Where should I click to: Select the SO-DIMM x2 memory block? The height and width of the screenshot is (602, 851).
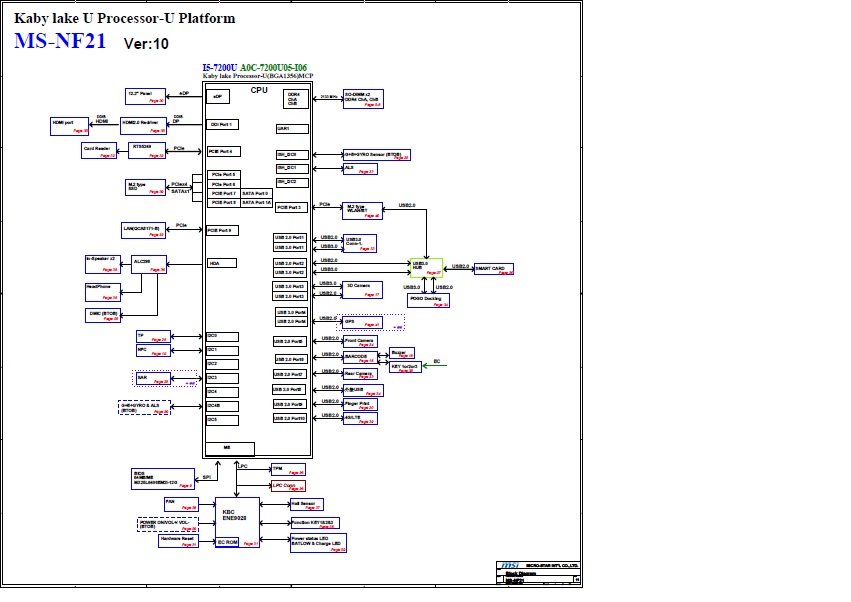coord(362,98)
